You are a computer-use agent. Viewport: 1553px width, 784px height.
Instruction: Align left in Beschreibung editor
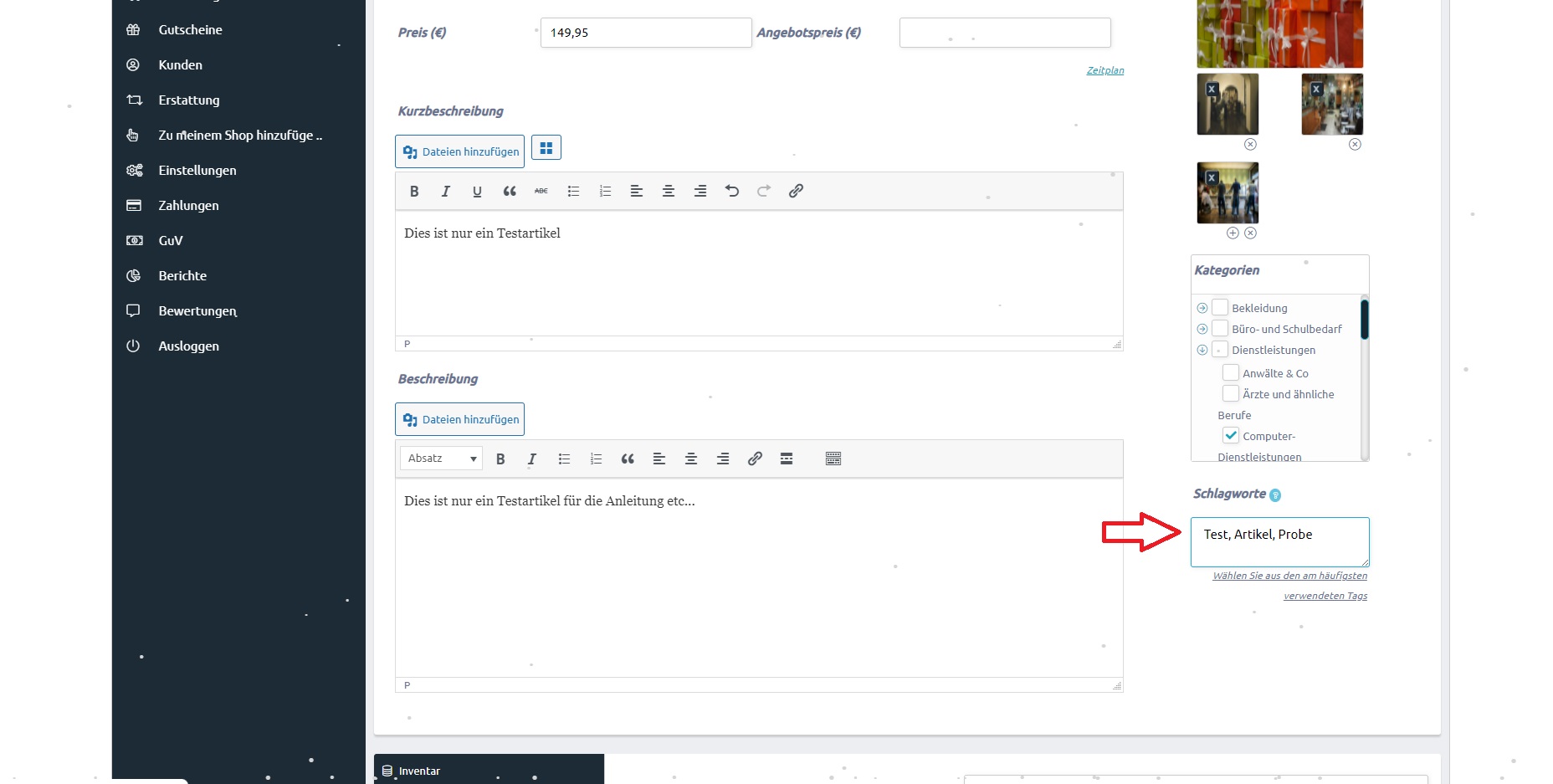pos(659,459)
